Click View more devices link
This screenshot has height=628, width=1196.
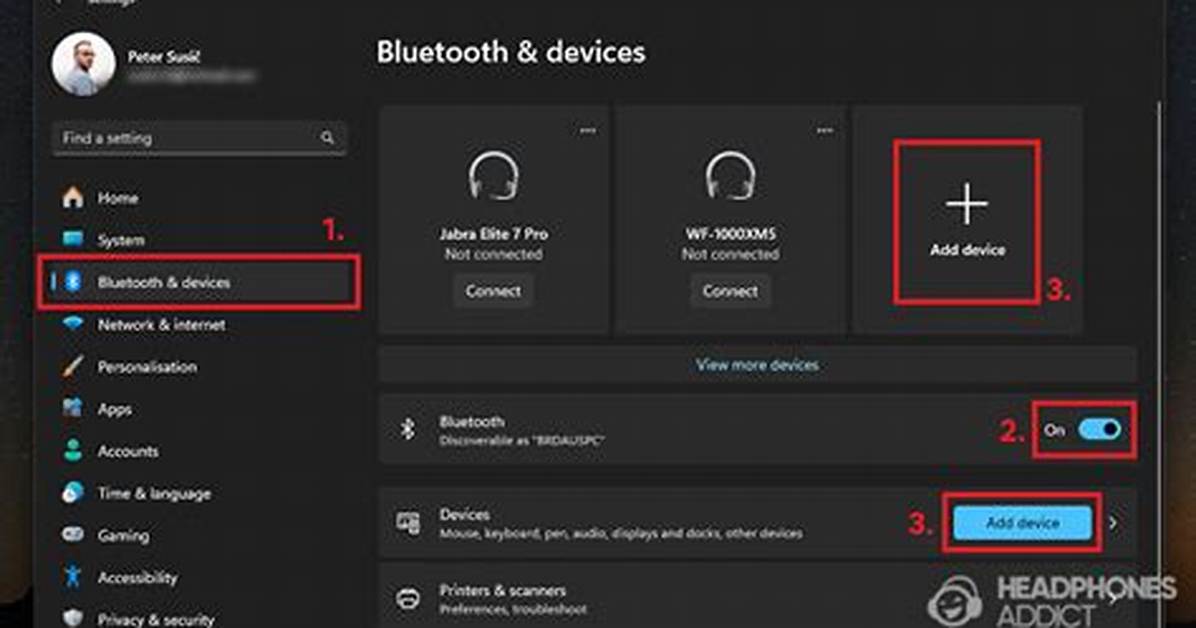(x=757, y=365)
